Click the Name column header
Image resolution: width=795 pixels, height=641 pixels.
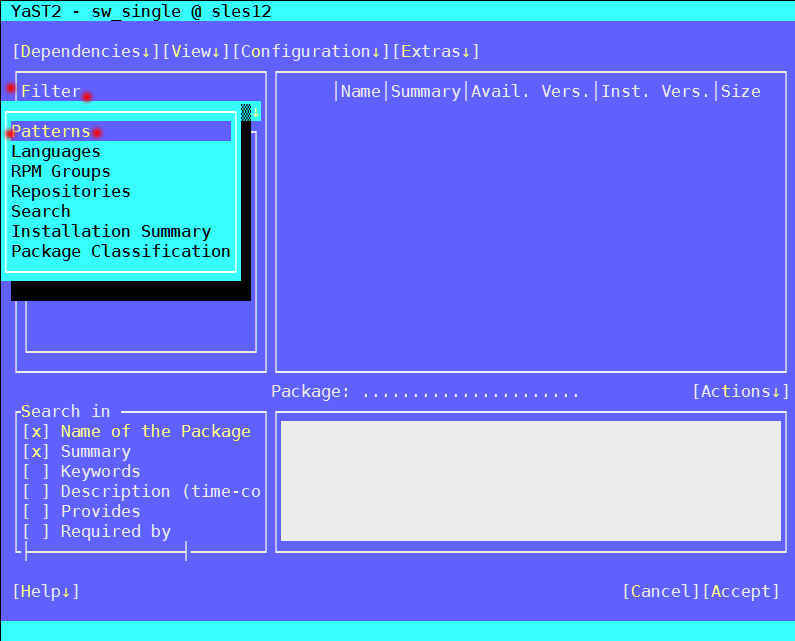click(360, 91)
